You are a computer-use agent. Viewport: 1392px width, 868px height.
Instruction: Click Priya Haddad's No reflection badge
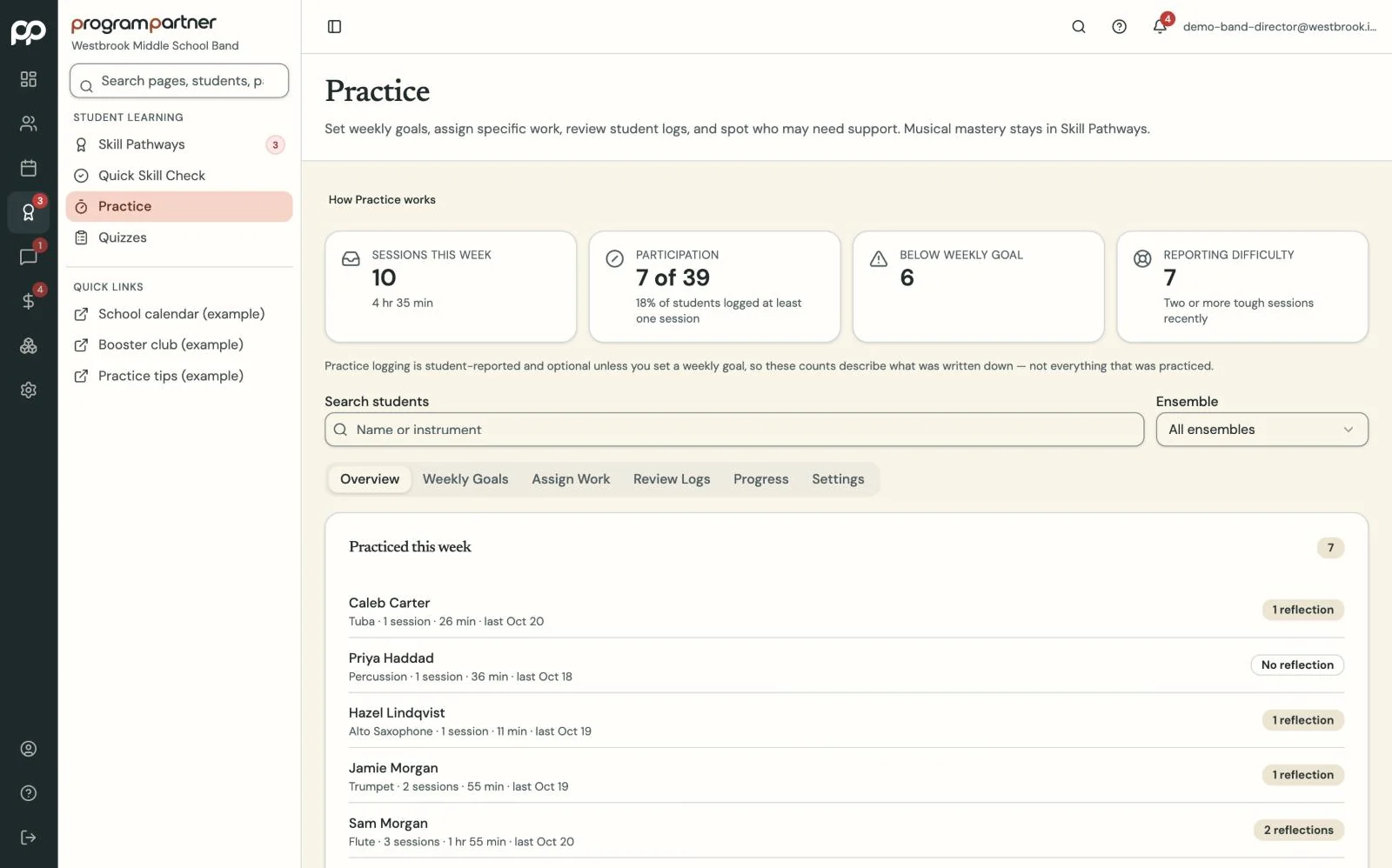coord(1297,665)
